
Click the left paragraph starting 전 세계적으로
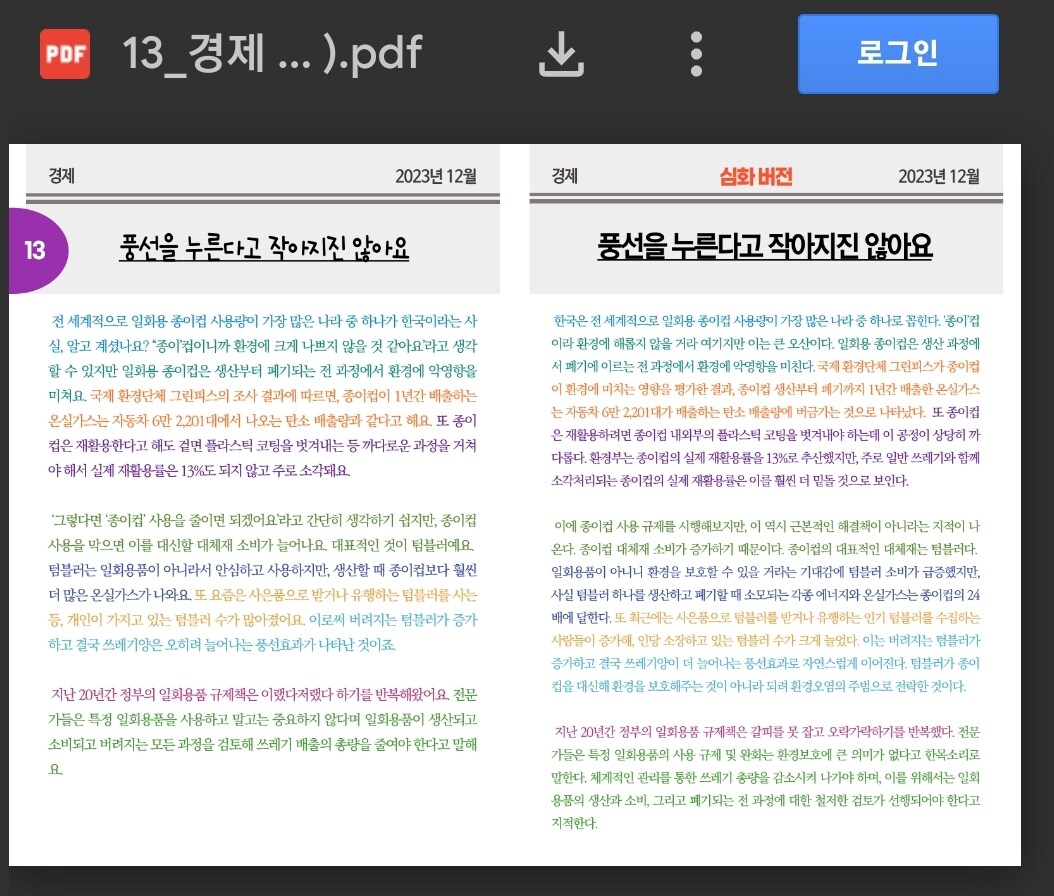tap(264, 395)
